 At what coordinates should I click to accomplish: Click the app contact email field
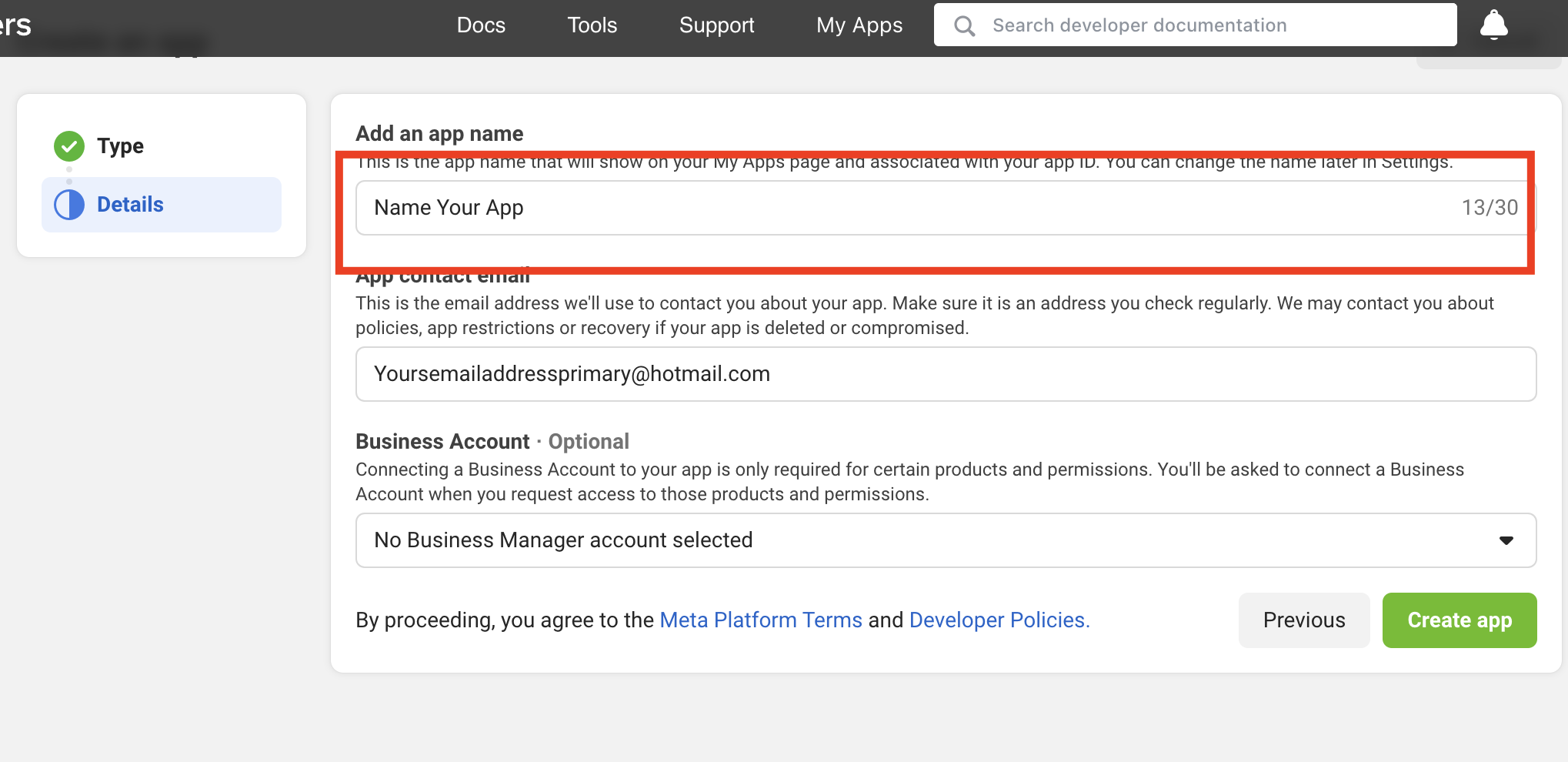point(945,374)
